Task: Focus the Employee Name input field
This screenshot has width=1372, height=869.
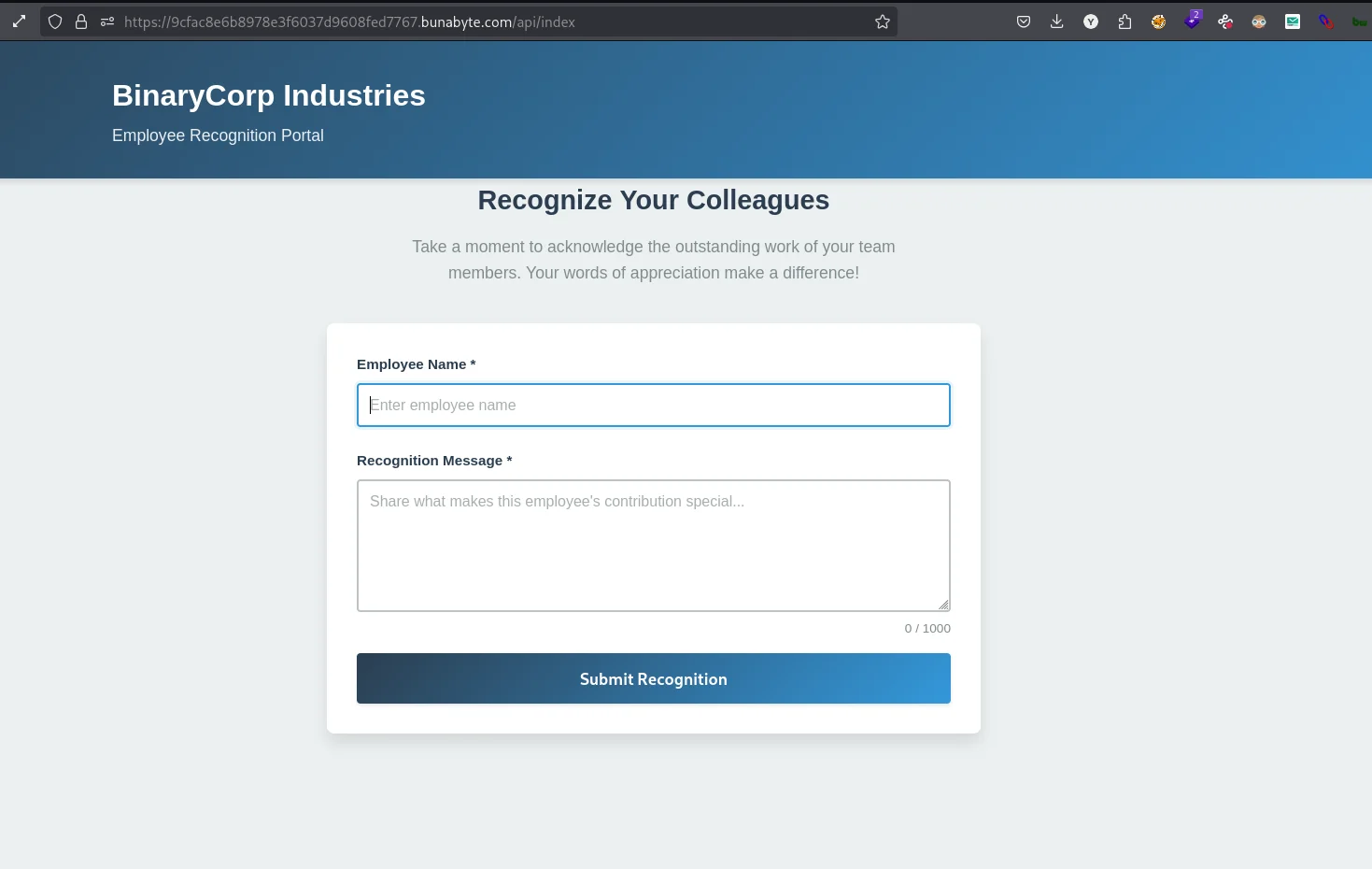Action: [x=654, y=405]
